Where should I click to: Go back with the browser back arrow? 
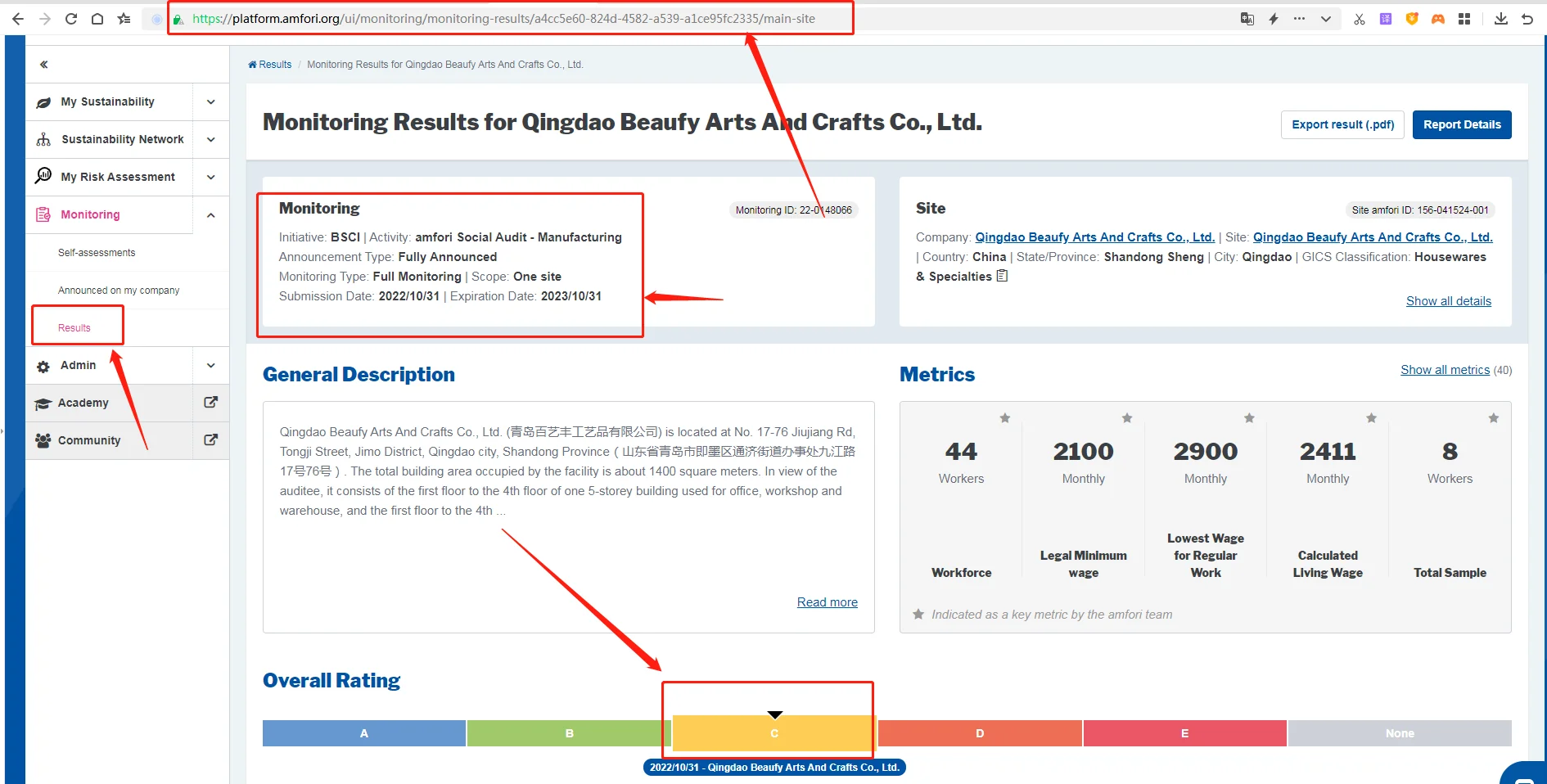pyautogui.click(x=18, y=19)
